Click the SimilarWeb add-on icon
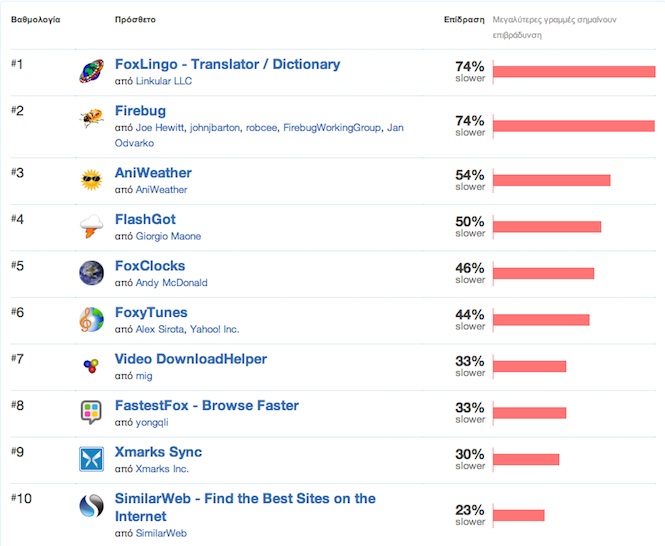This screenshot has width=665, height=546. [x=92, y=506]
